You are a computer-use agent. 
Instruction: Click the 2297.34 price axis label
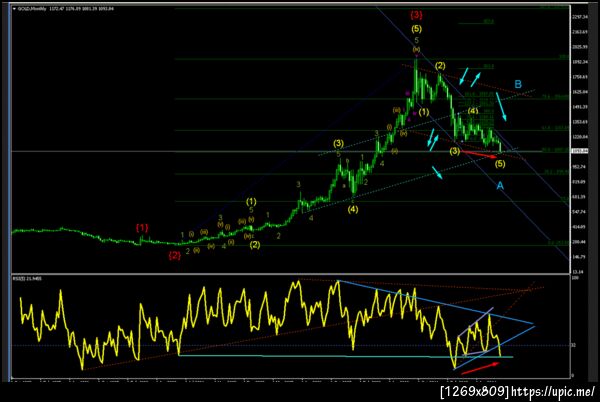click(x=578, y=17)
